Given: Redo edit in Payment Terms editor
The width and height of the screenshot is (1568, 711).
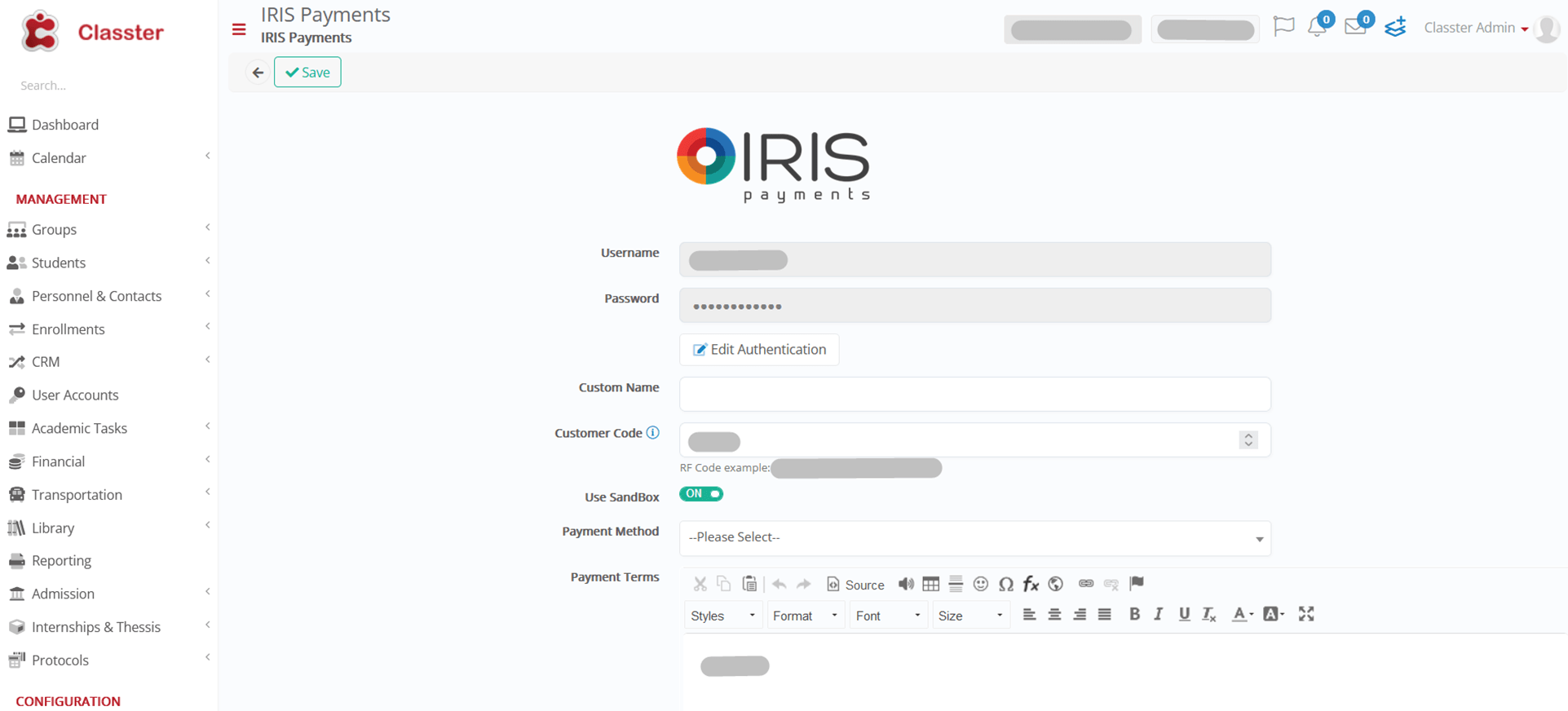Looking at the screenshot, I should pyautogui.click(x=803, y=585).
